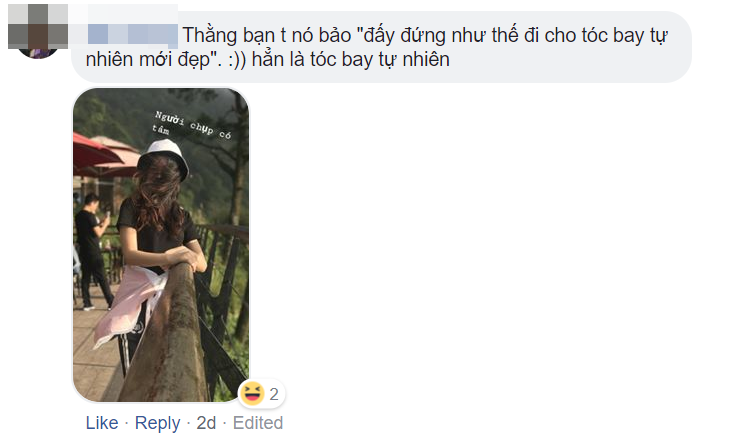The width and height of the screenshot is (739, 445).
Task: Click the Haha reaction emoji
Action: pyautogui.click(x=252, y=393)
